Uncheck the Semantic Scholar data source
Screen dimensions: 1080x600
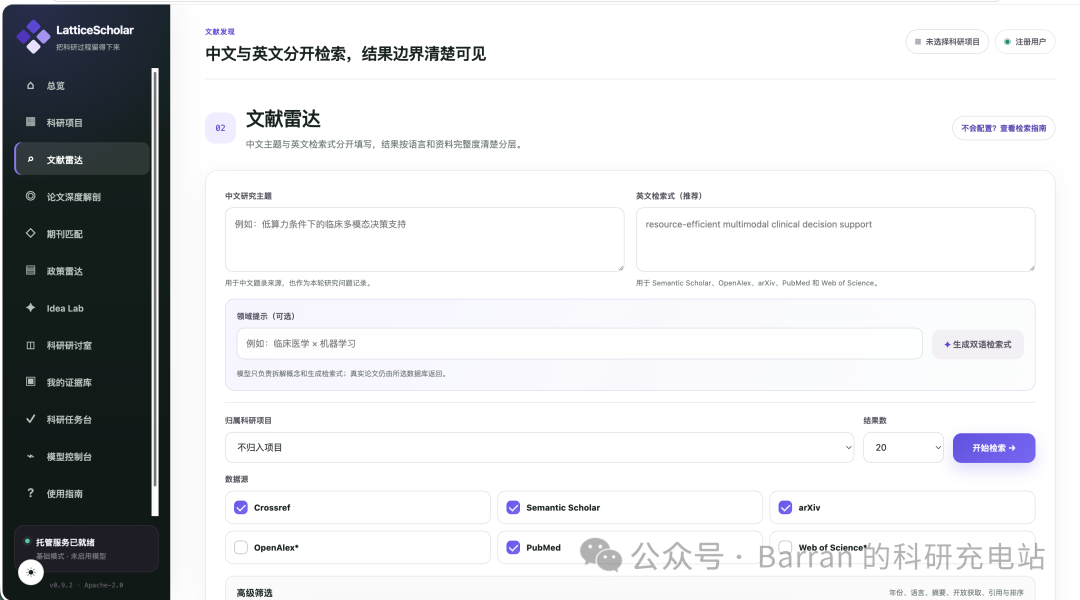pos(513,508)
